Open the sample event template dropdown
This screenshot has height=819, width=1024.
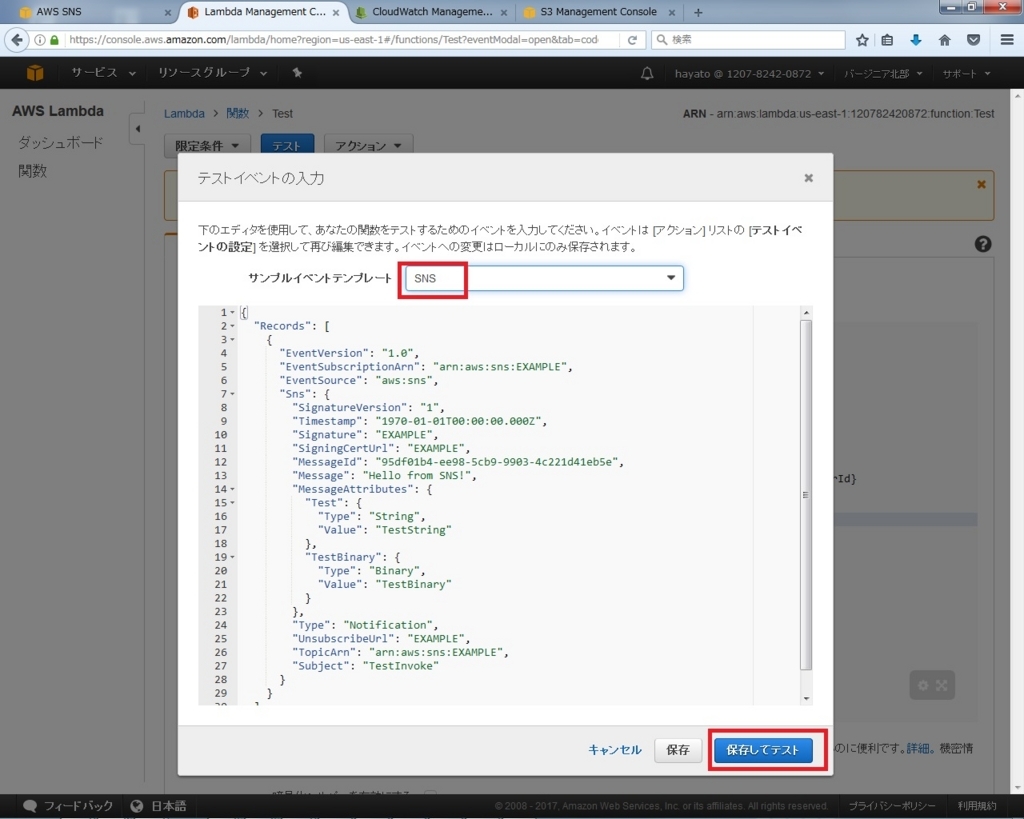coord(543,278)
